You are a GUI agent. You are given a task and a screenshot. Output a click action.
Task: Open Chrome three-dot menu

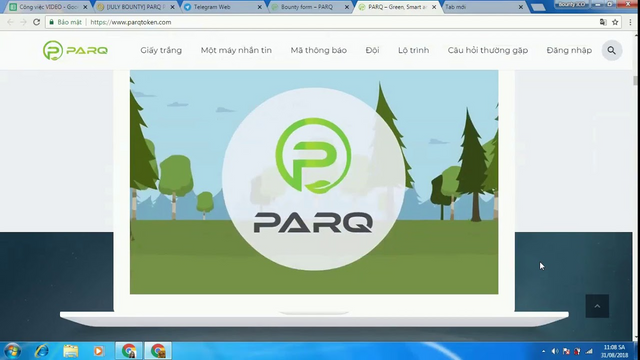(x=630, y=22)
